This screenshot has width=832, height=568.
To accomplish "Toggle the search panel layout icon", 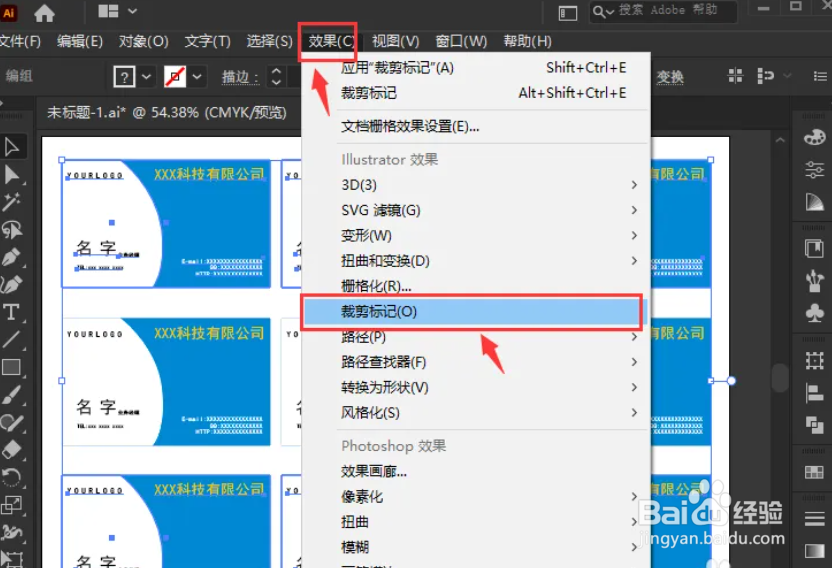I will tap(568, 13).
